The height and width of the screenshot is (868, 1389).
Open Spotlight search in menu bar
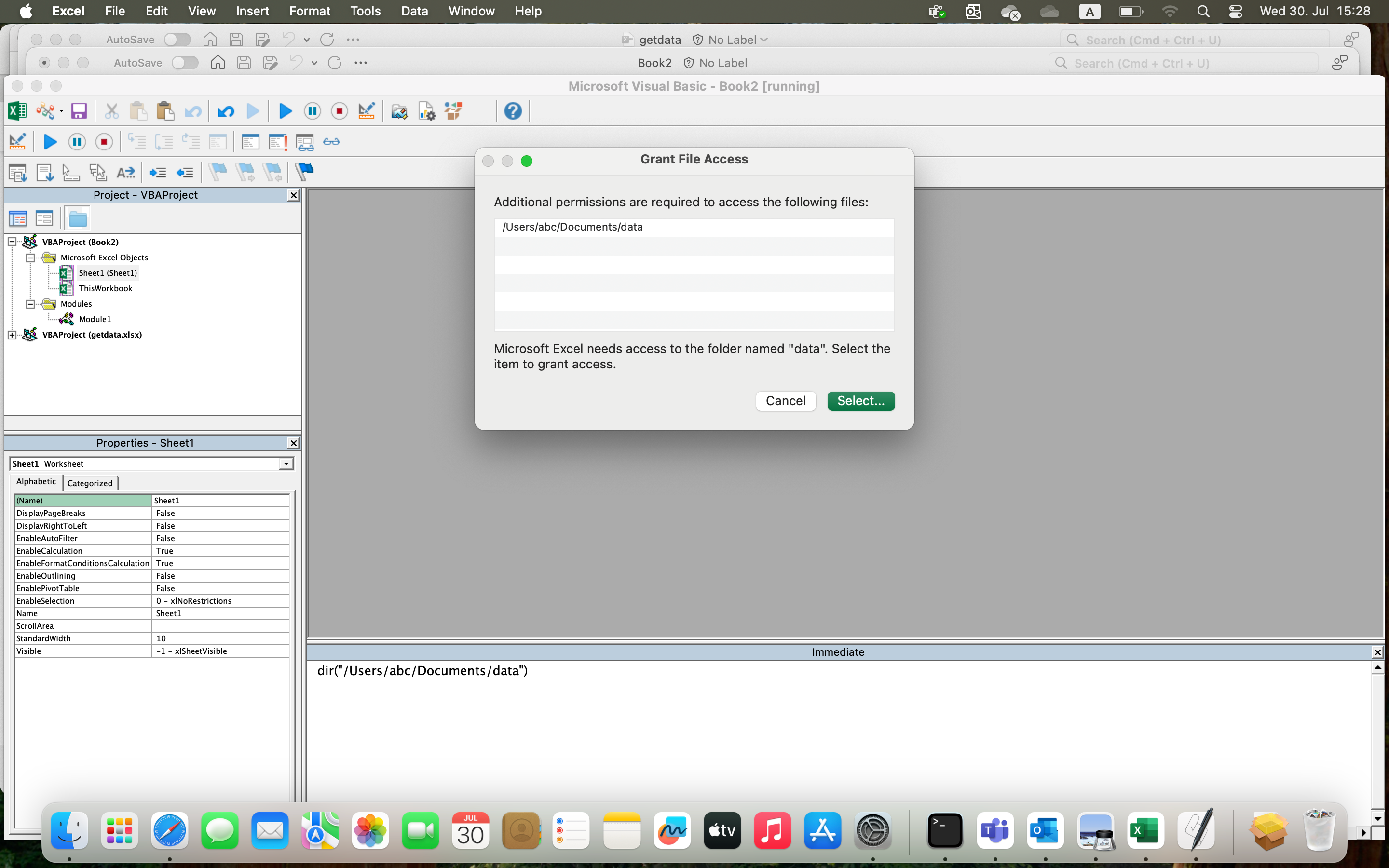[x=1203, y=12]
